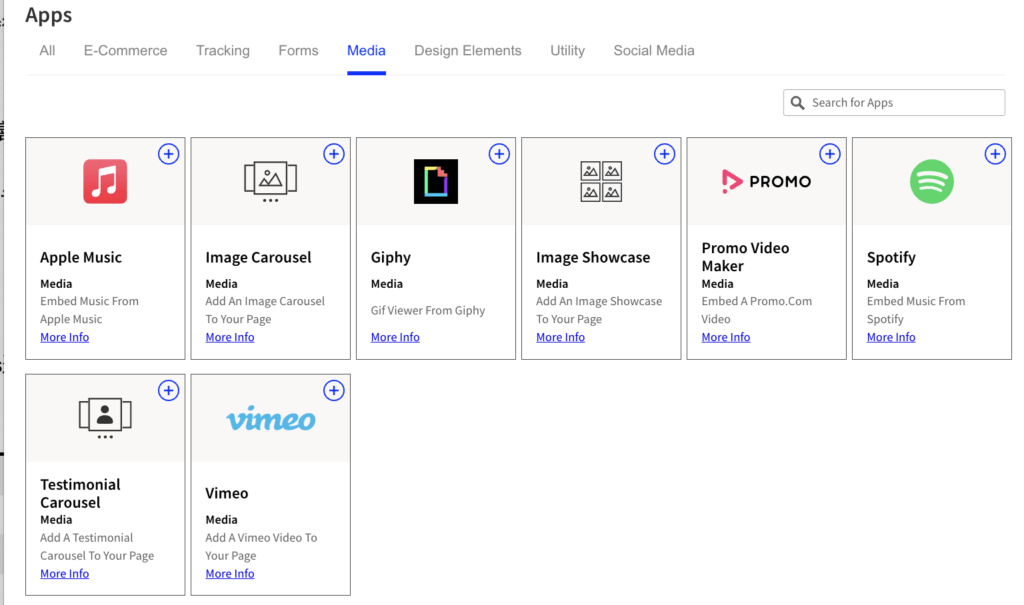The height and width of the screenshot is (605, 1024).
Task: Add Vimeo app using plus icon
Action: [x=334, y=390]
